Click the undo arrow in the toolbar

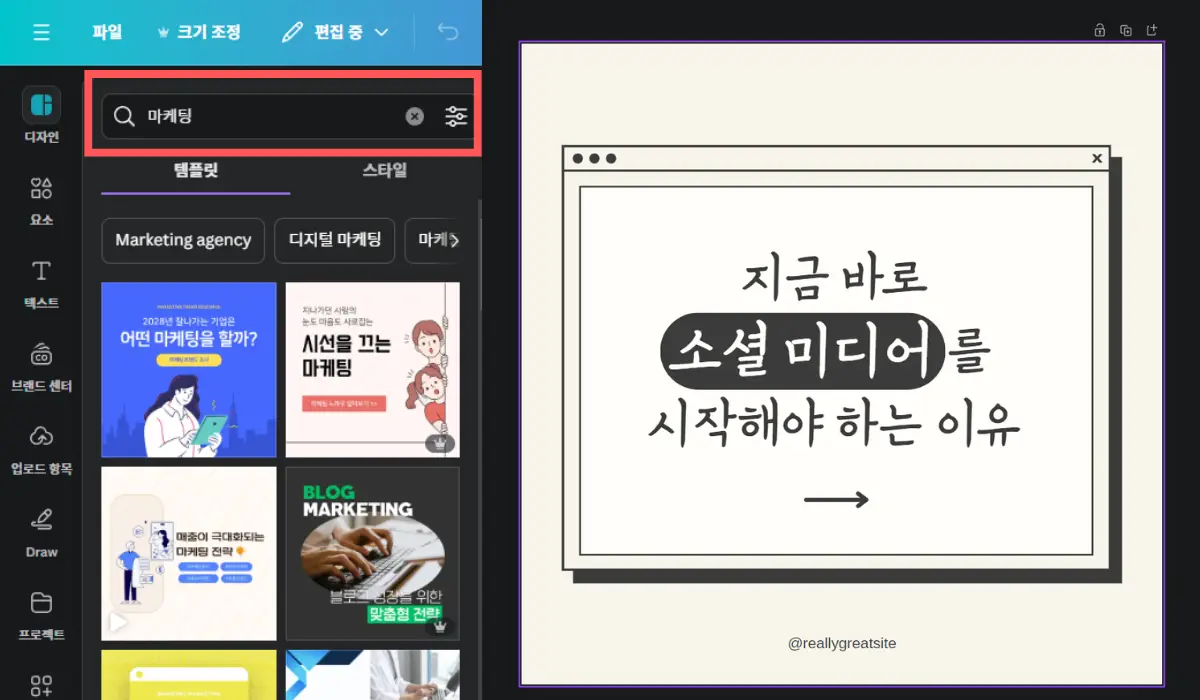447,31
